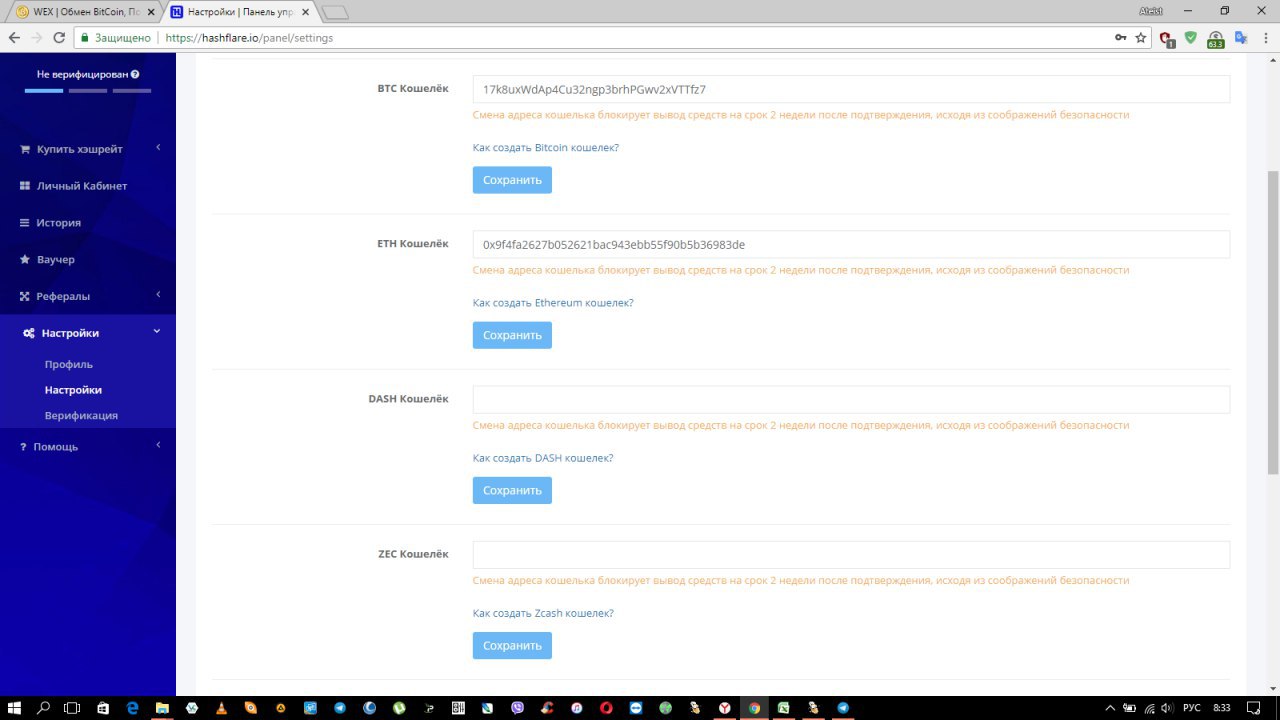Screen dimensions: 1280x720
Task: Open 'Как создать Ethereum кошелек?' link
Action: 553,303
